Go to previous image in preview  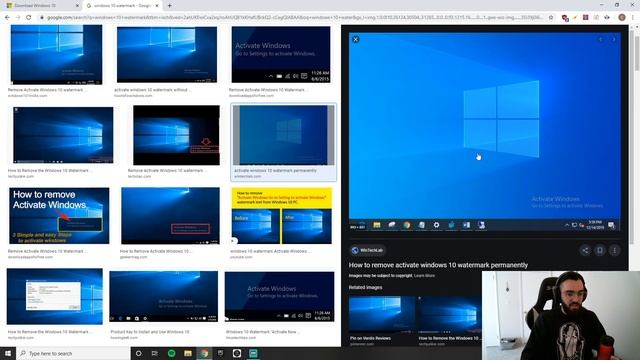(600, 39)
